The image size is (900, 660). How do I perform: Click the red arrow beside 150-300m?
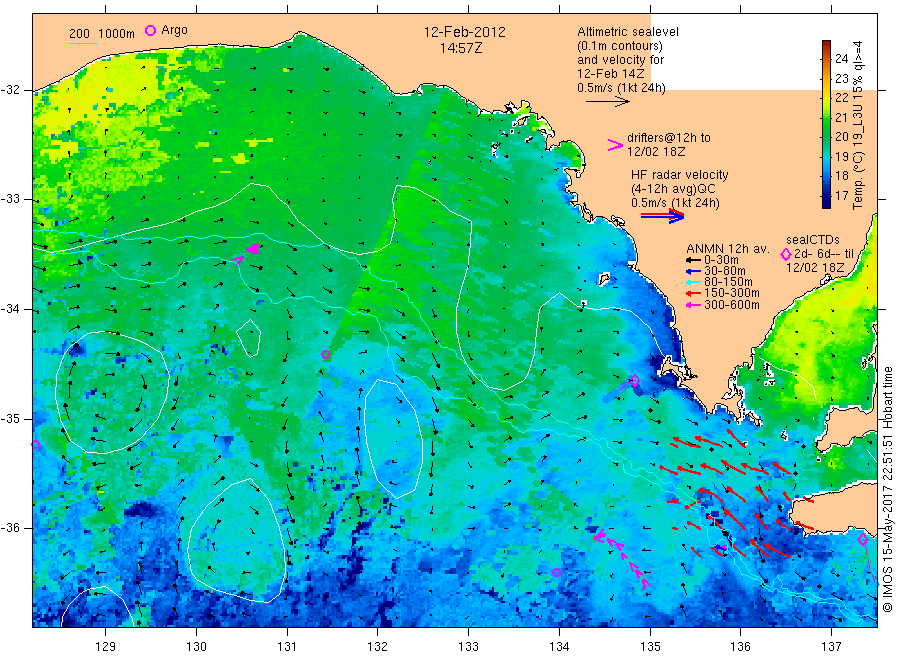pyautogui.click(x=693, y=293)
